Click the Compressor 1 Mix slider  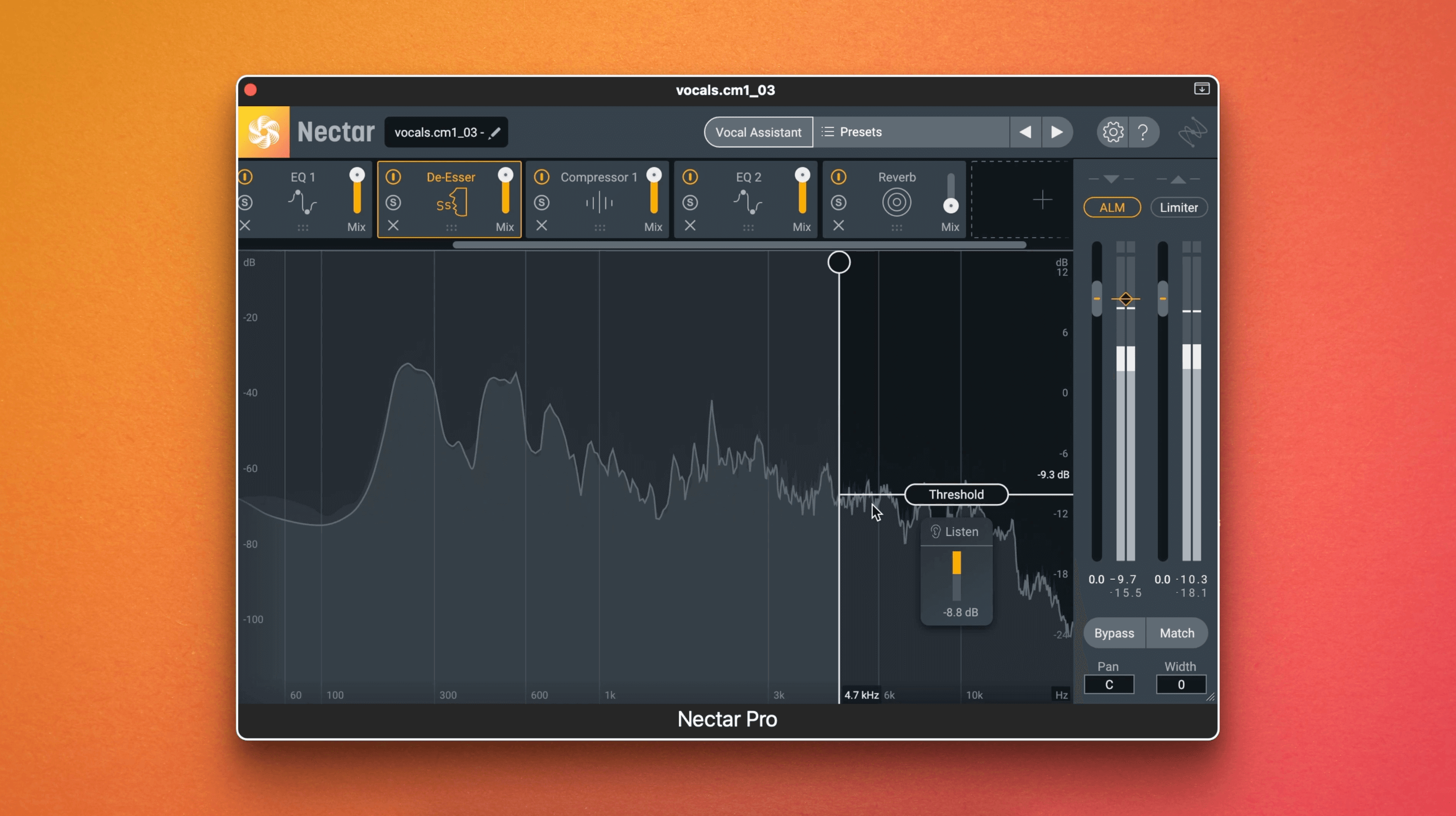[x=654, y=191]
